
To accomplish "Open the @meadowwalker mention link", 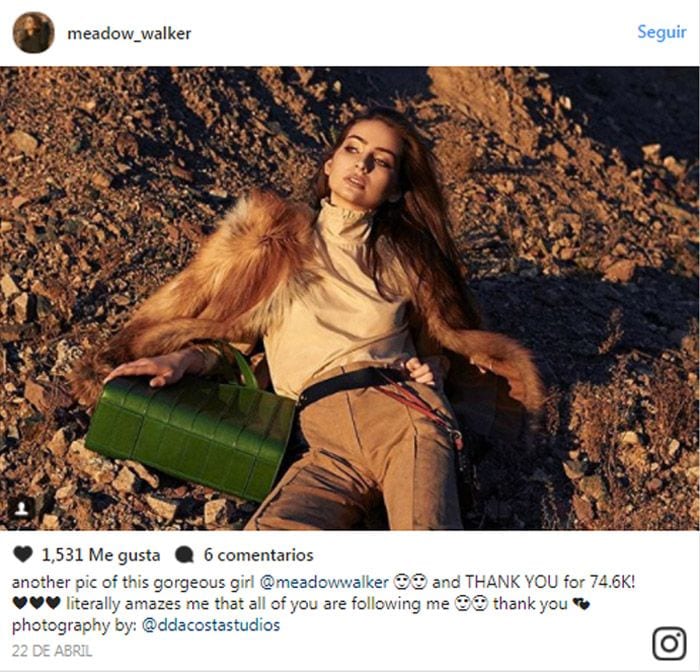I will coord(324,582).
